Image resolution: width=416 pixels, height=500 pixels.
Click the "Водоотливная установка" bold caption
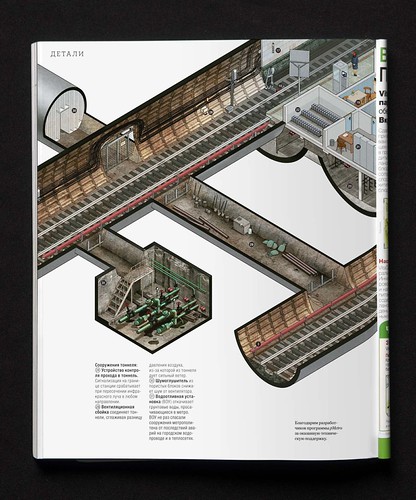(x=171, y=399)
